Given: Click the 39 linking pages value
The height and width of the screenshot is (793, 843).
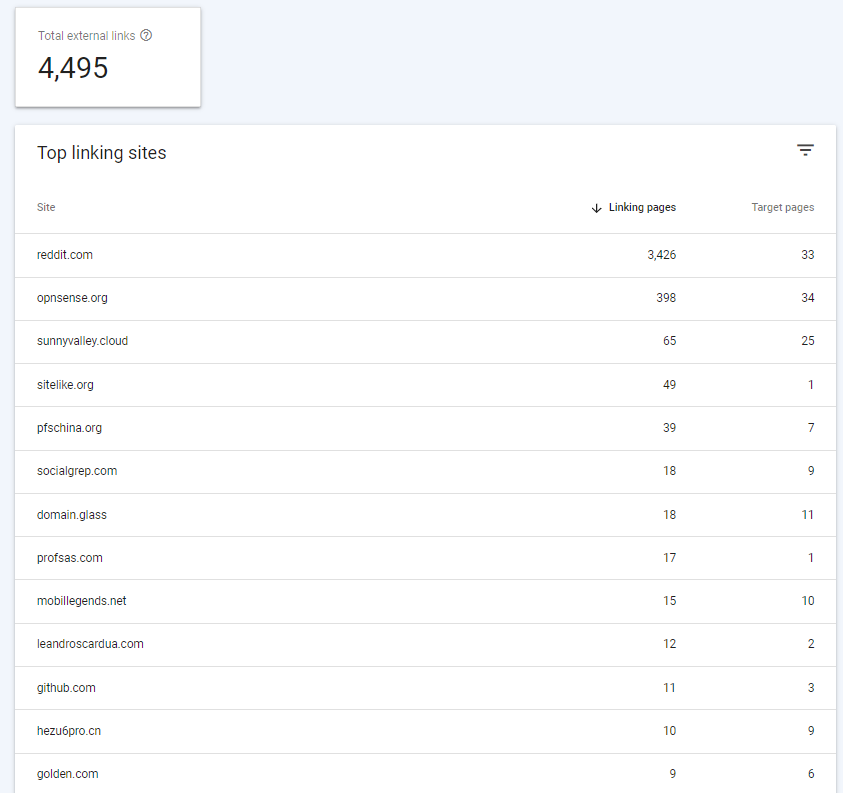Looking at the screenshot, I should [x=669, y=428].
